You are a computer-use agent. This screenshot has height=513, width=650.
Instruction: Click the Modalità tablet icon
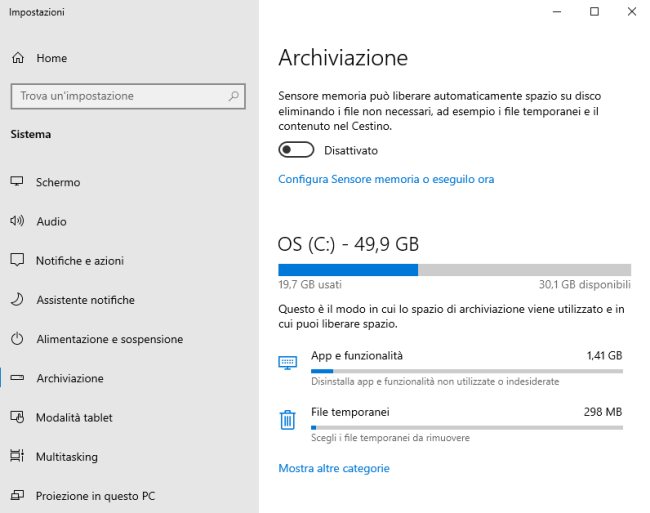(x=17, y=417)
